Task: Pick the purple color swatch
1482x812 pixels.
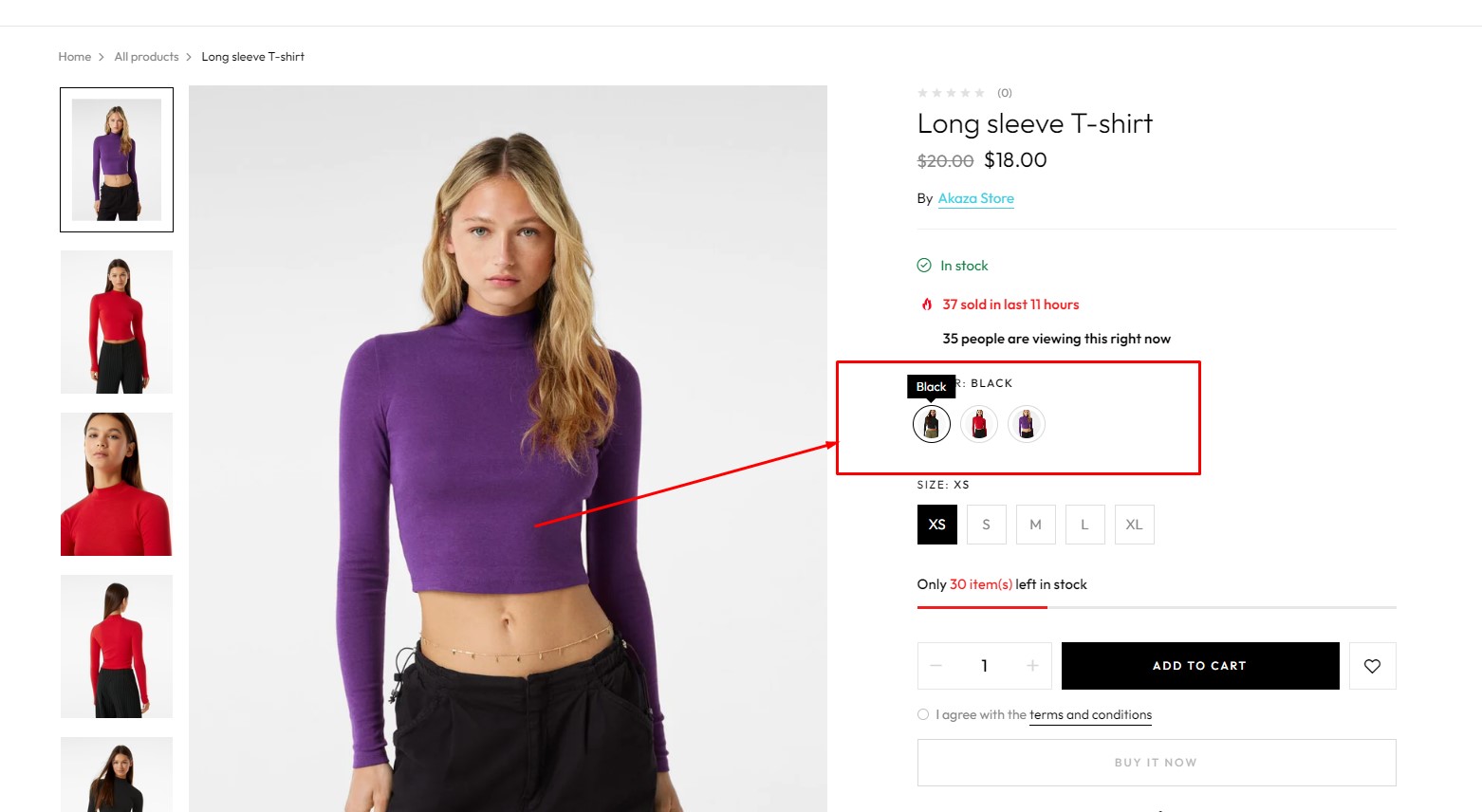Action: (1027, 424)
